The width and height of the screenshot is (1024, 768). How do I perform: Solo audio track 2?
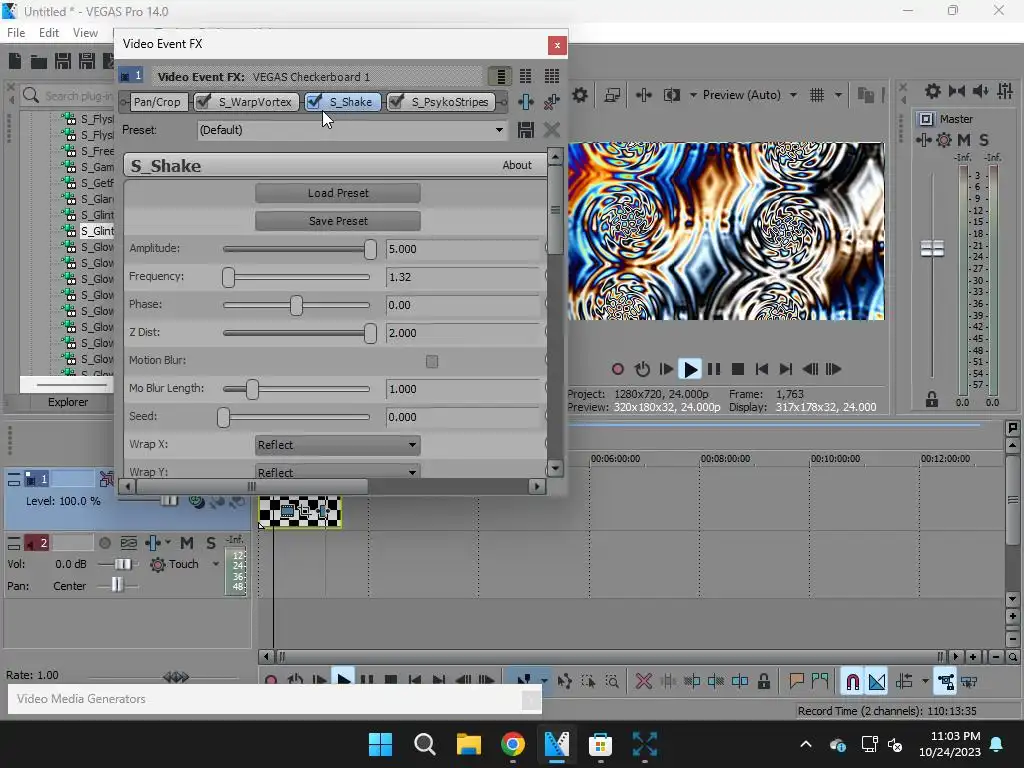(210, 543)
